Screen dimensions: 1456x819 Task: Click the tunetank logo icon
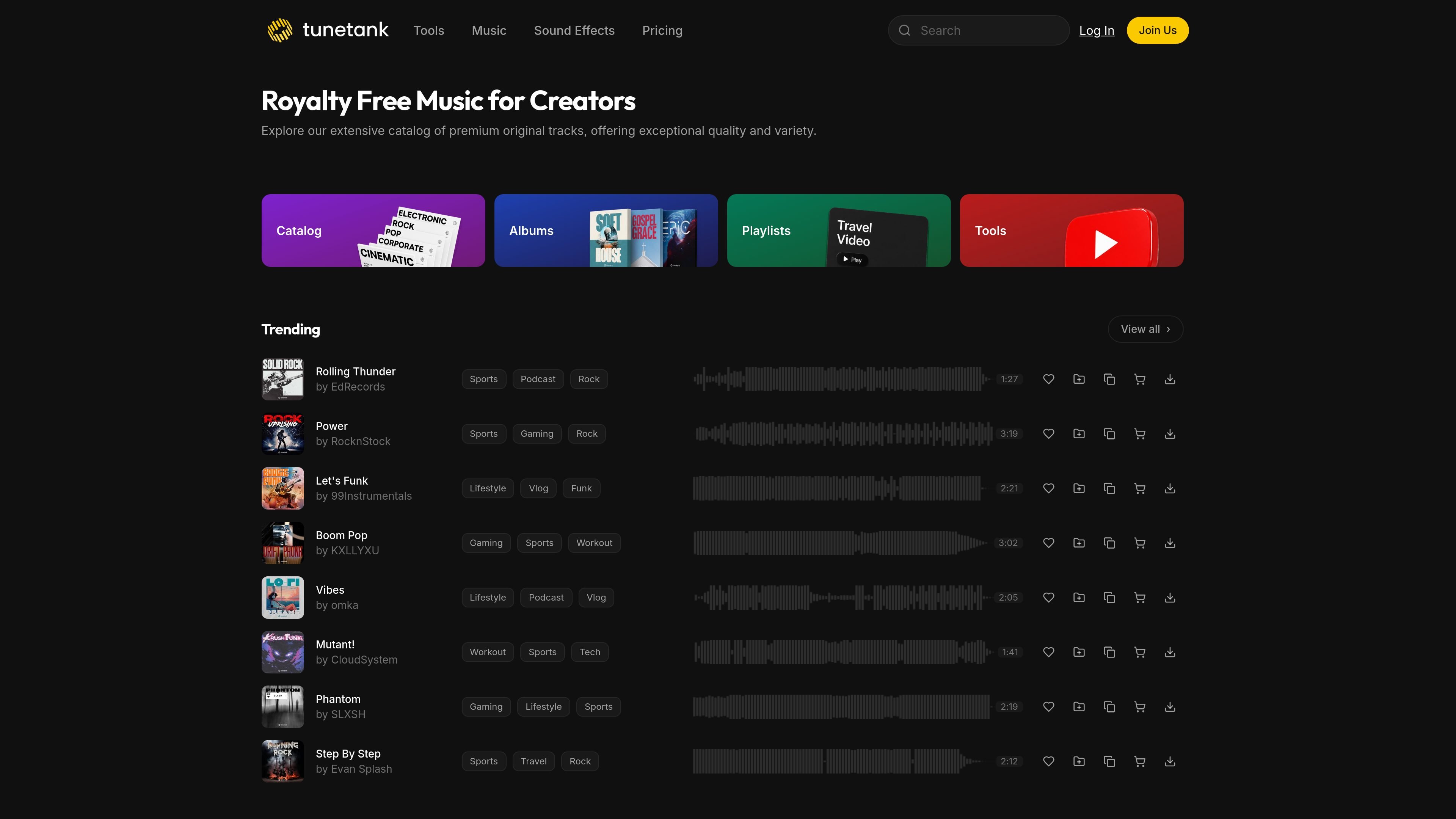(x=280, y=30)
